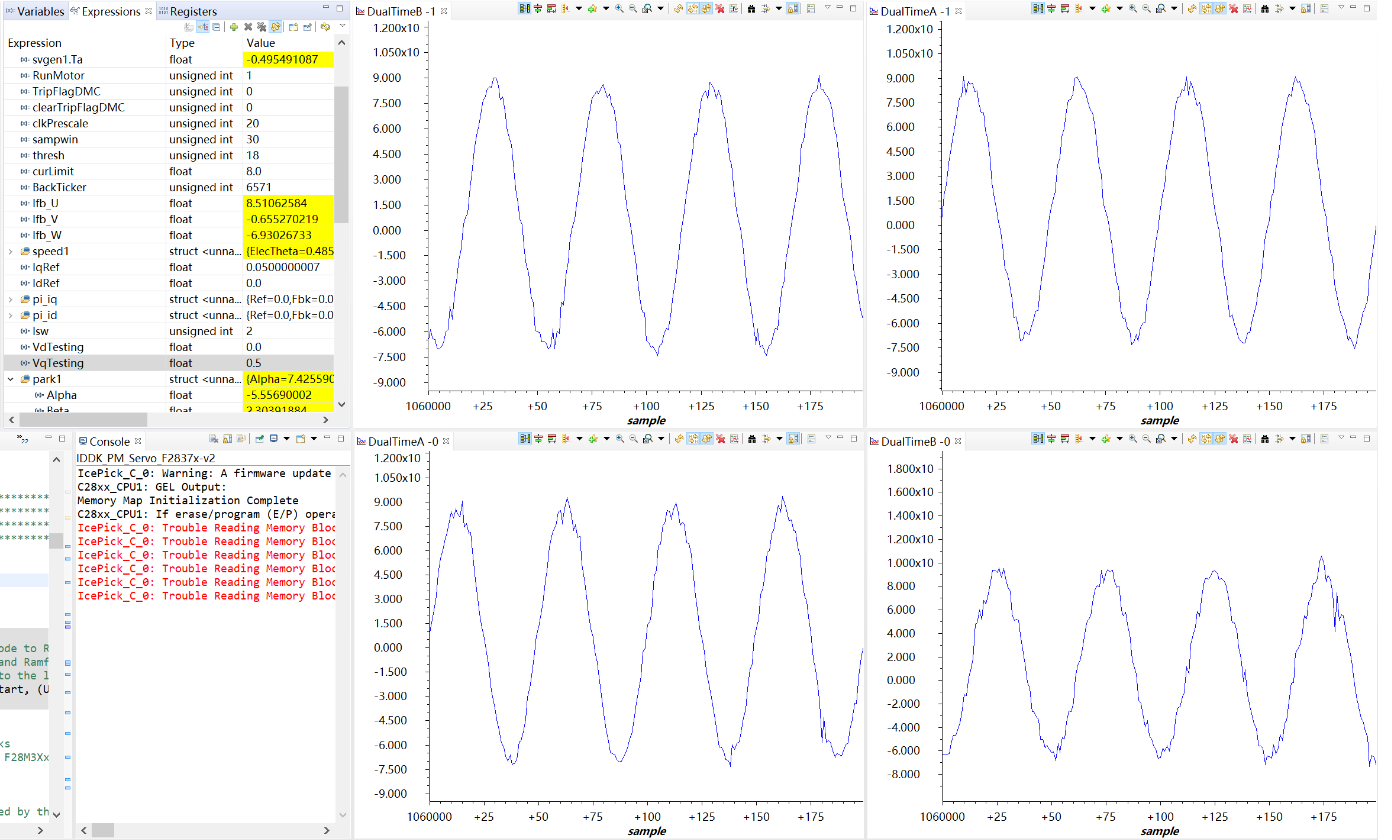The height and width of the screenshot is (840, 1392).
Task: Click the Expression column header
Action: pyautogui.click(x=85, y=43)
